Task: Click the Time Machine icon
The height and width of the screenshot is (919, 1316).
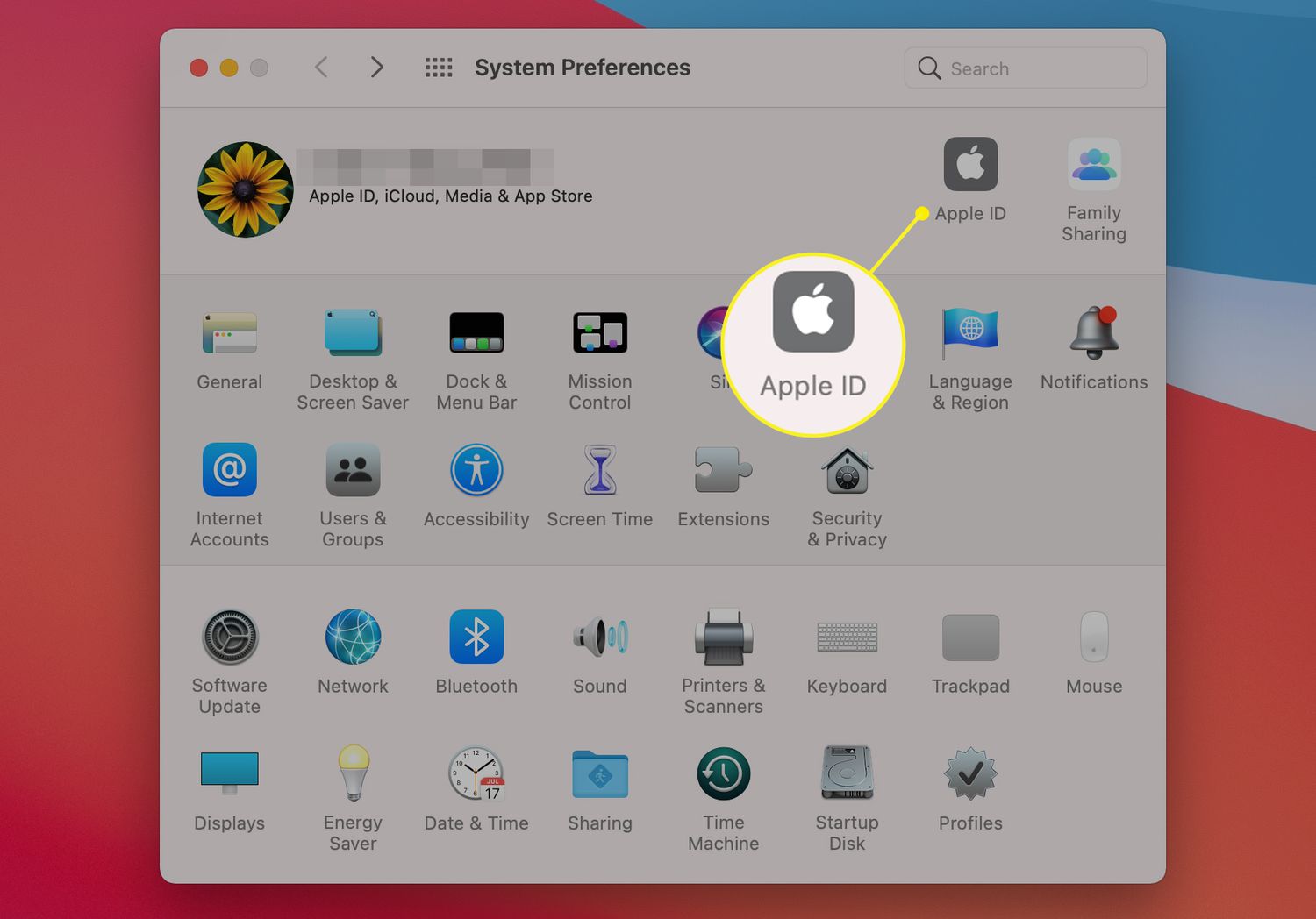Action: tap(723, 774)
